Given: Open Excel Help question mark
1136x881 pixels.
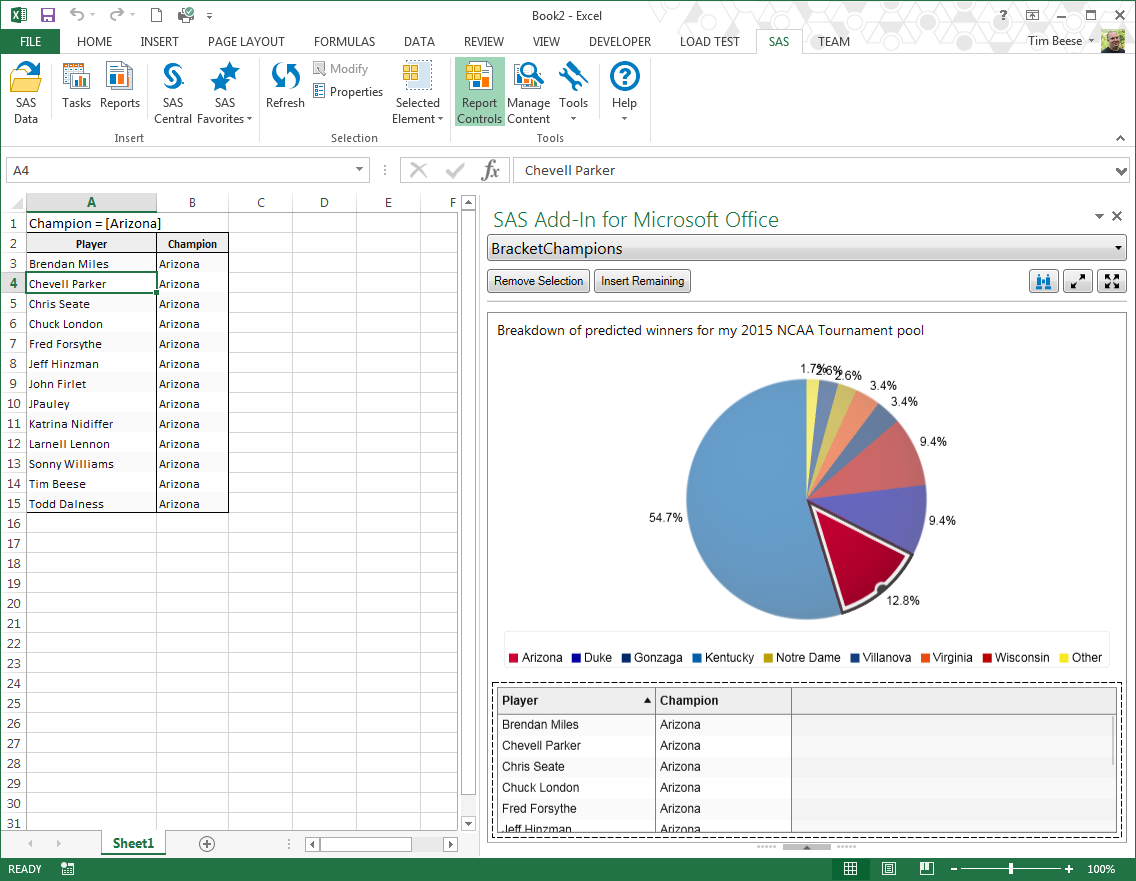Looking at the screenshot, I should (1003, 15).
